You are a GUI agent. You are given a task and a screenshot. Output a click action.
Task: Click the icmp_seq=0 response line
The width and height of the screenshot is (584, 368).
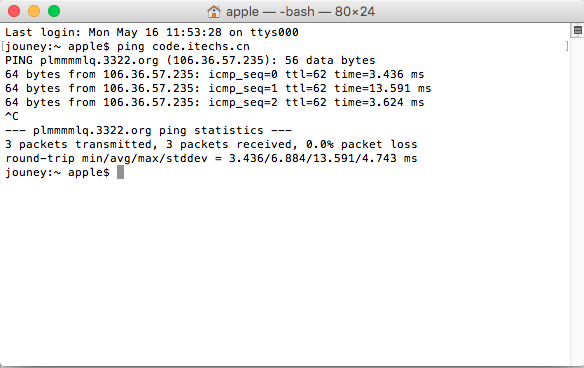[215, 74]
